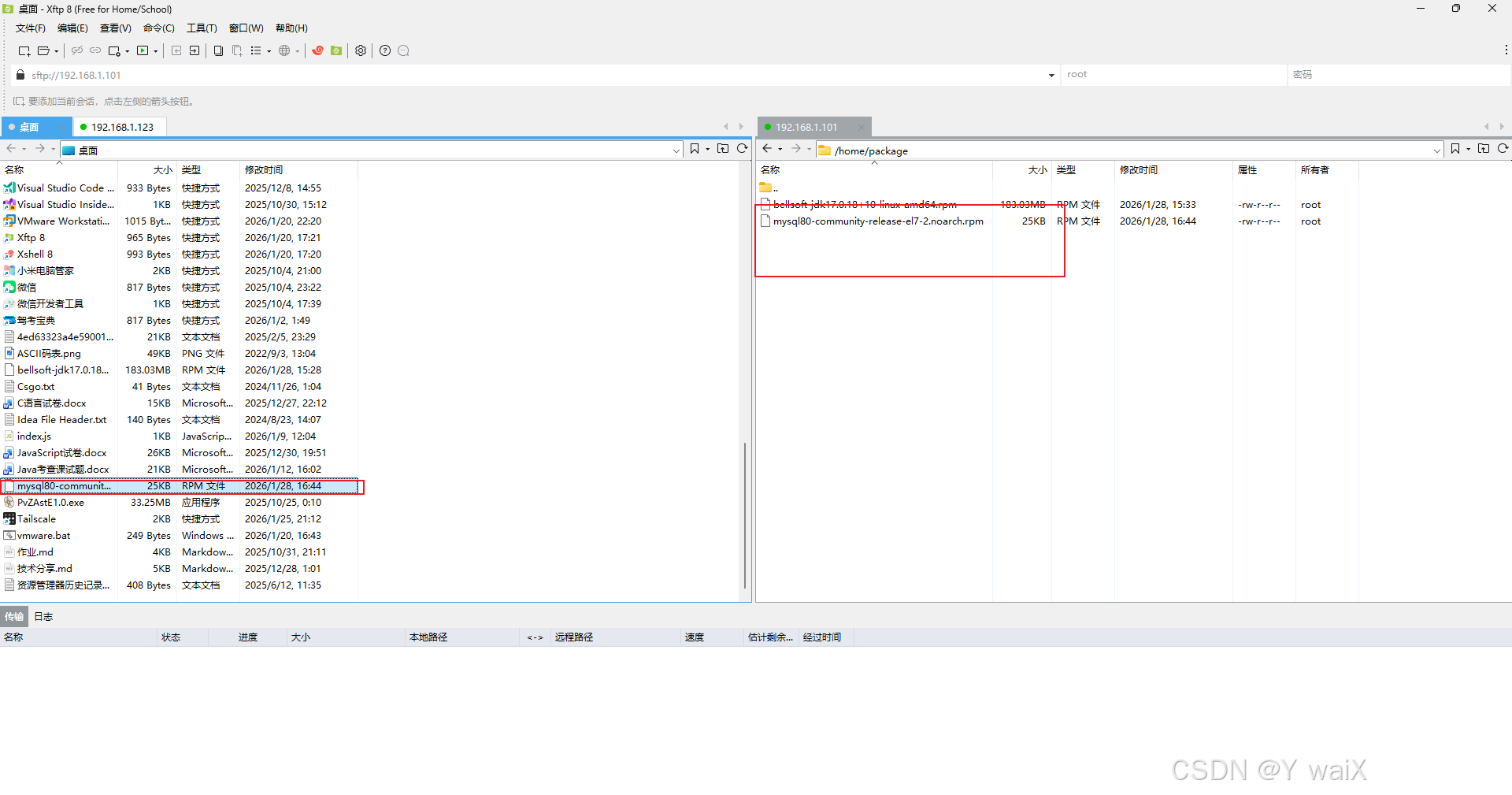Sort local files by 修改时间 column
The height and width of the screenshot is (795, 1512).
coord(298,170)
